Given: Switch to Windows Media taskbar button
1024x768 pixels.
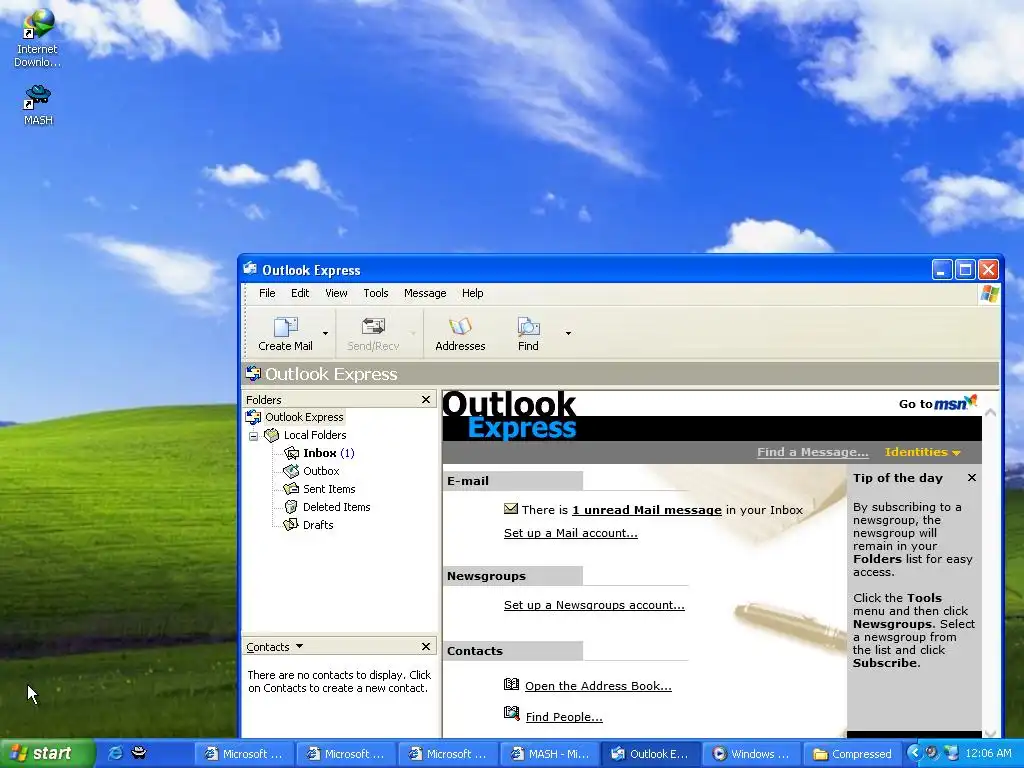Looking at the screenshot, I should pyautogui.click(x=751, y=754).
